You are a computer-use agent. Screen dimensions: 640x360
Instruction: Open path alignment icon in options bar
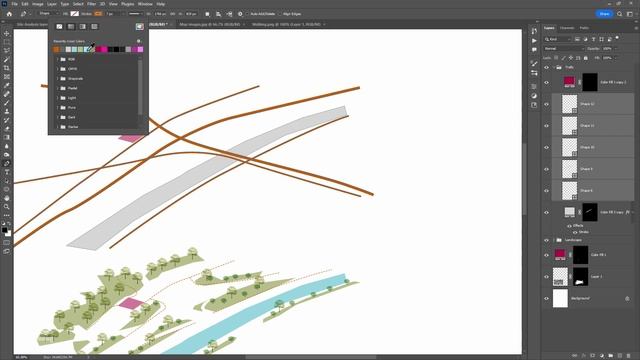218,14
